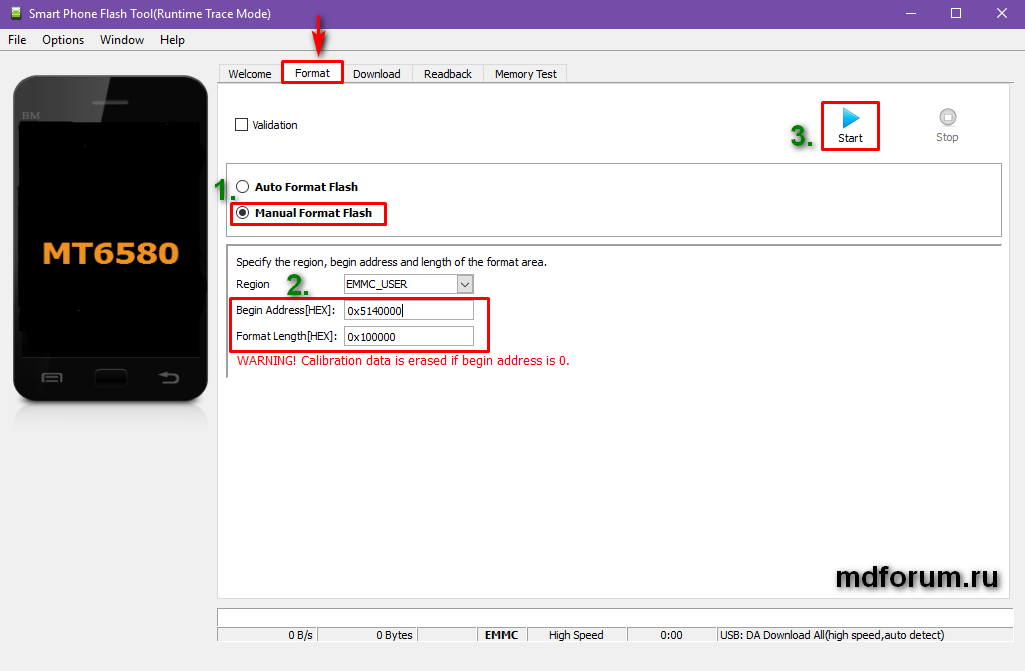Start the format operation
The width and height of the screenshot is (1025, 671).
coord(850,126)
